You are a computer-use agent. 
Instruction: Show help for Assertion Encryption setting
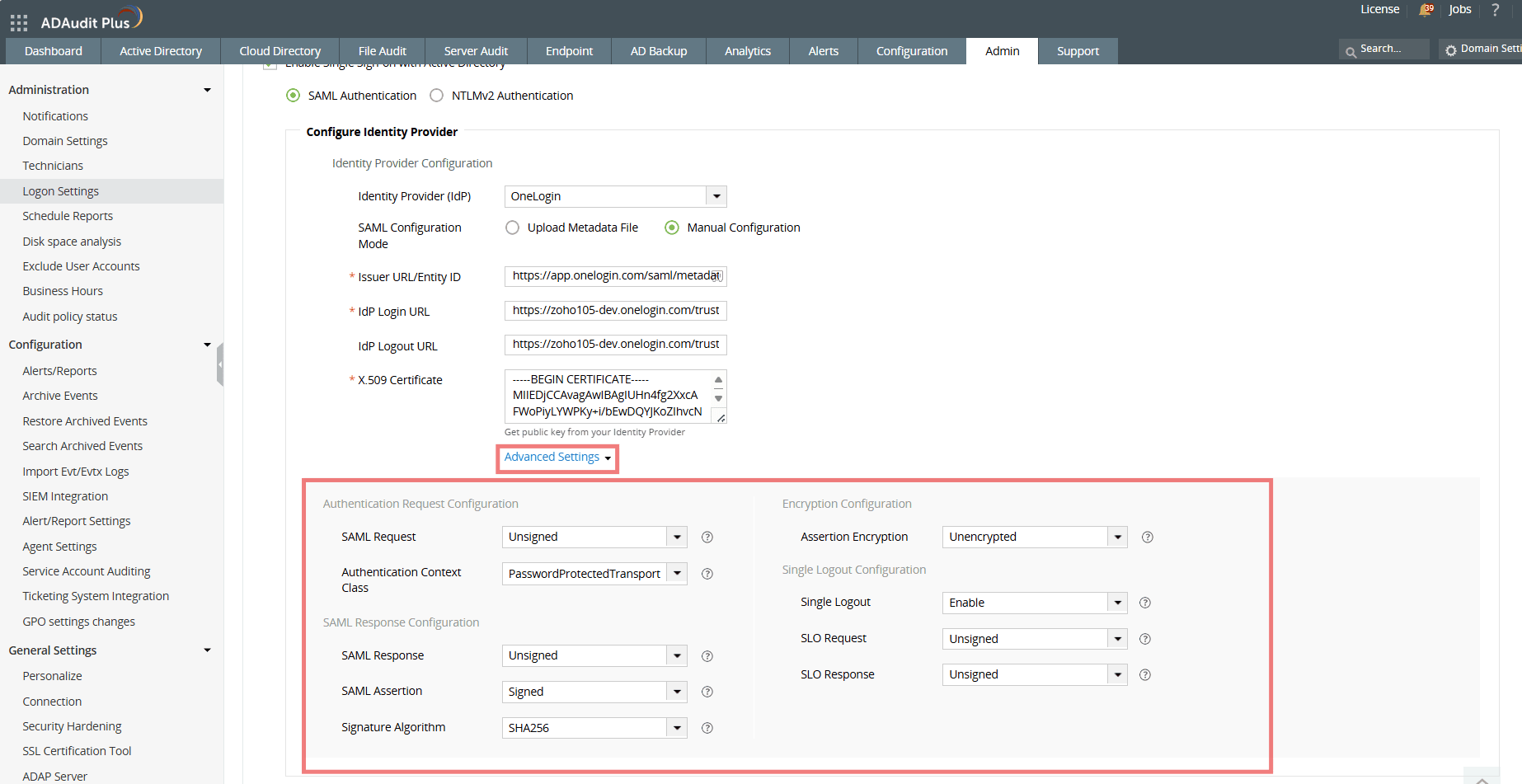pos(1147,537)
